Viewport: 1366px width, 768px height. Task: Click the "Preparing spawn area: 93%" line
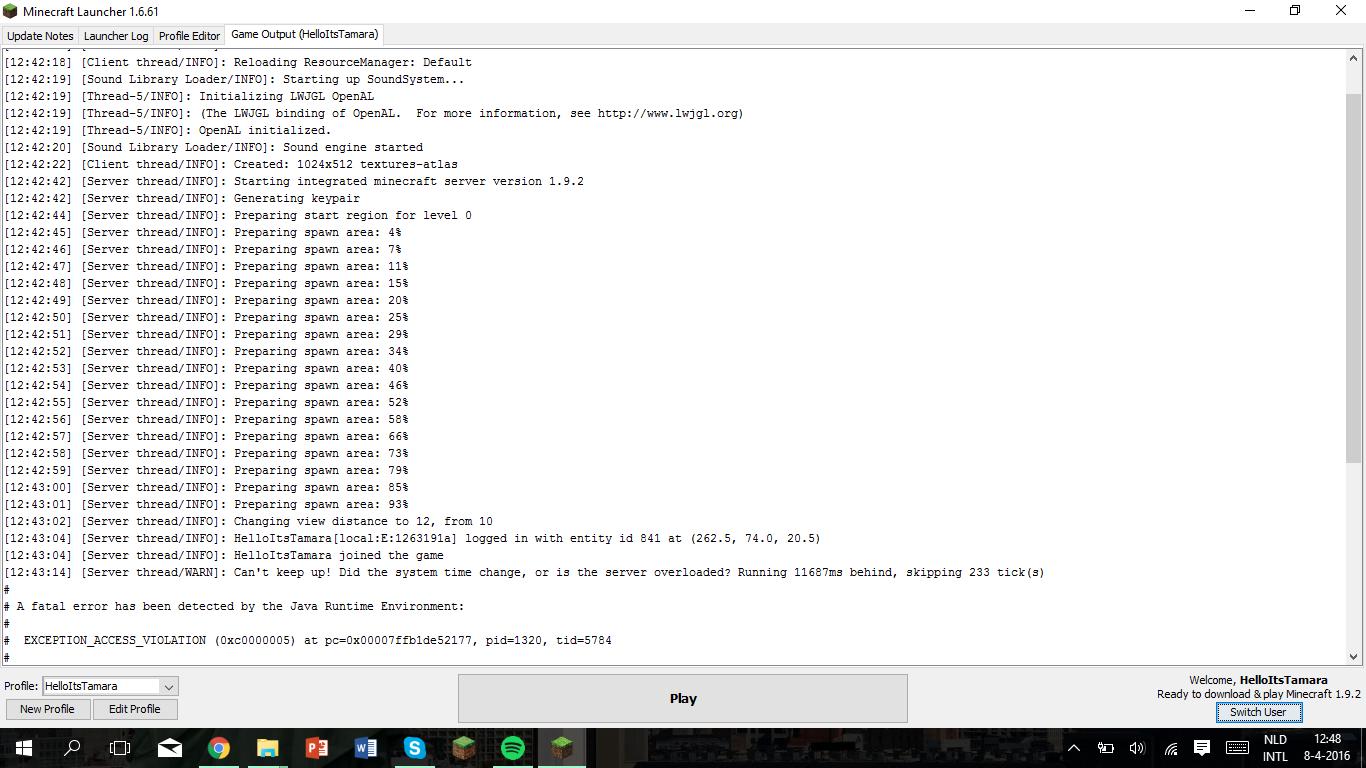pyautogui.click(x=206, y=504)
